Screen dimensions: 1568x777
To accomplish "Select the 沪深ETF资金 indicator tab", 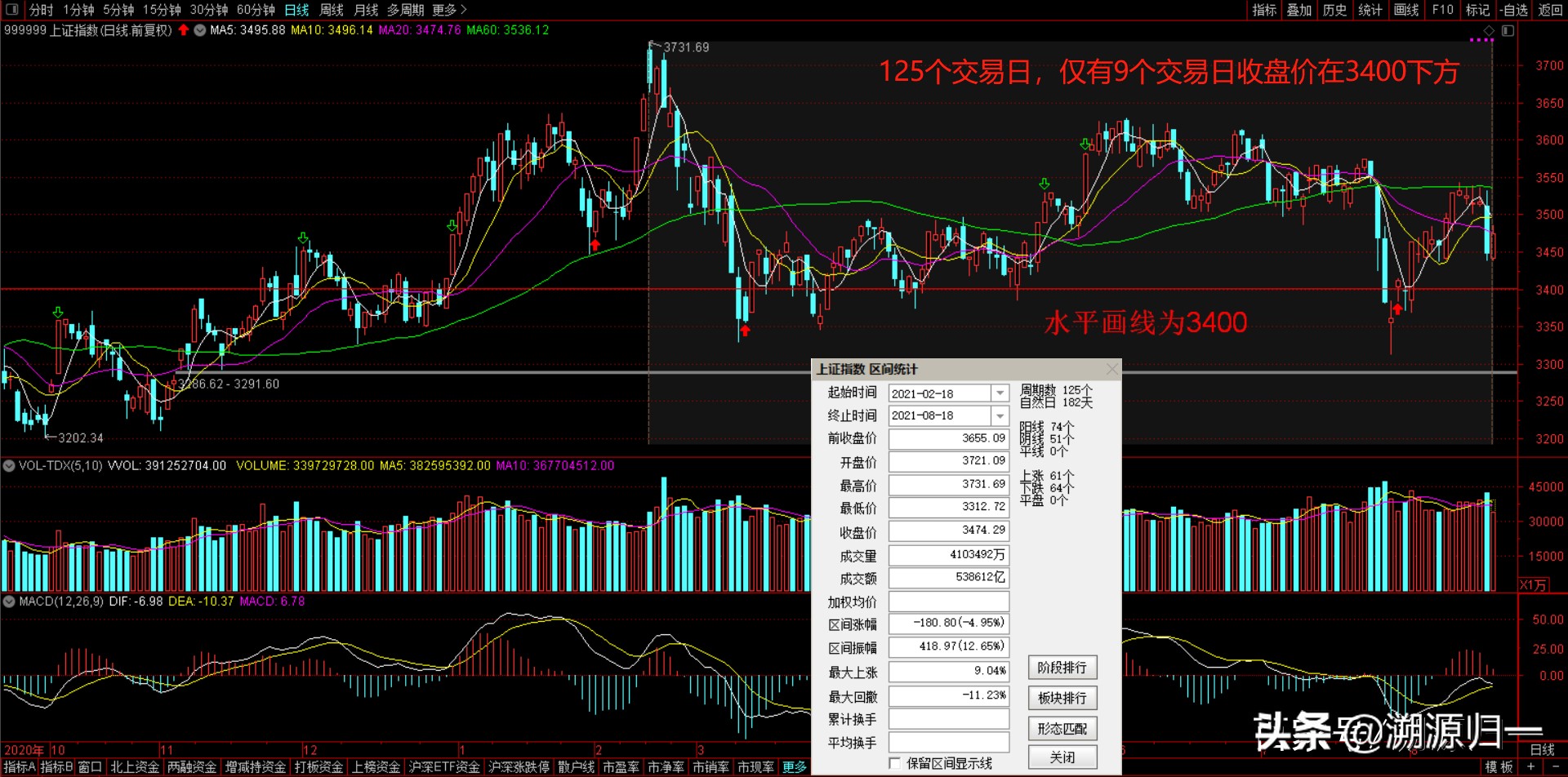I will coord(444,767).
